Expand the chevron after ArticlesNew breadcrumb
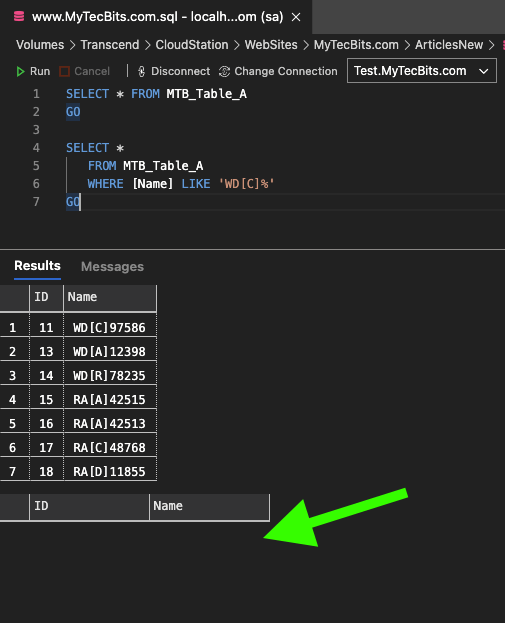This screenshot has height=623, width=505. pyautogui.click(x=492, y=45)
